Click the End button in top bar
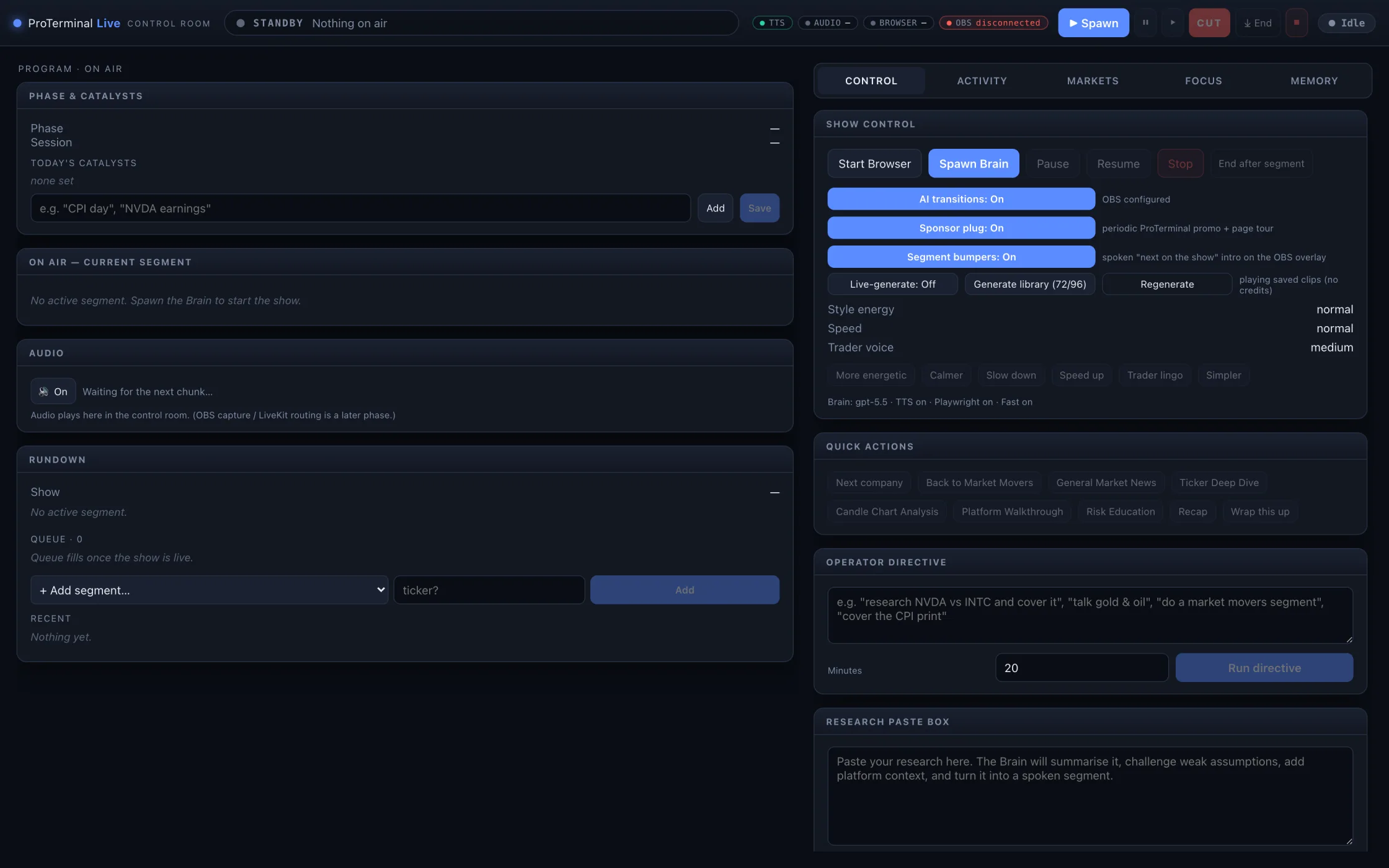Image resolution: width=1389 pixels, height=868 pixels. coord(1258,23)
